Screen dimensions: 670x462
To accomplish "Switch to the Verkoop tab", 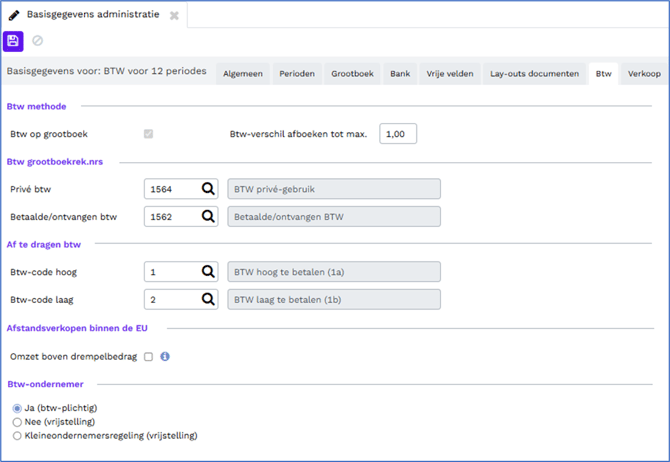I will coord(643,73).
